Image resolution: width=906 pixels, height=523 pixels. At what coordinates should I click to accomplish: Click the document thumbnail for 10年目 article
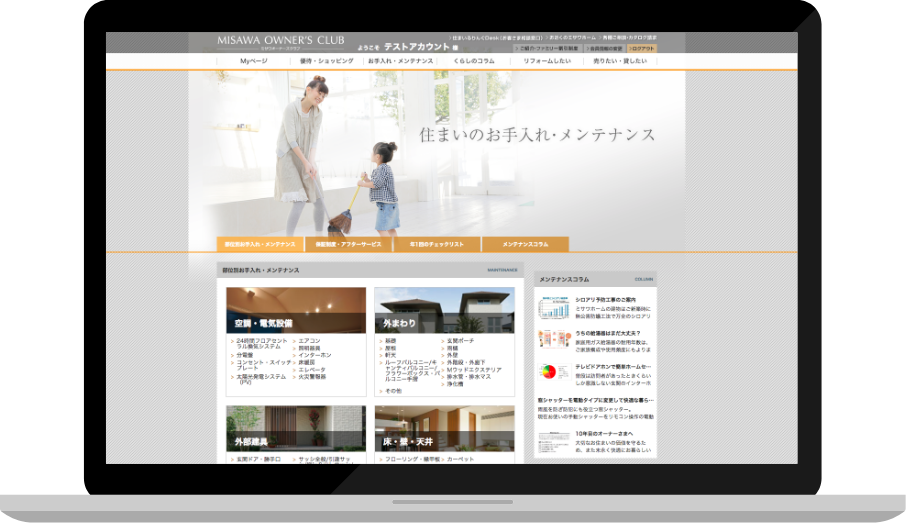pos(555,442)
